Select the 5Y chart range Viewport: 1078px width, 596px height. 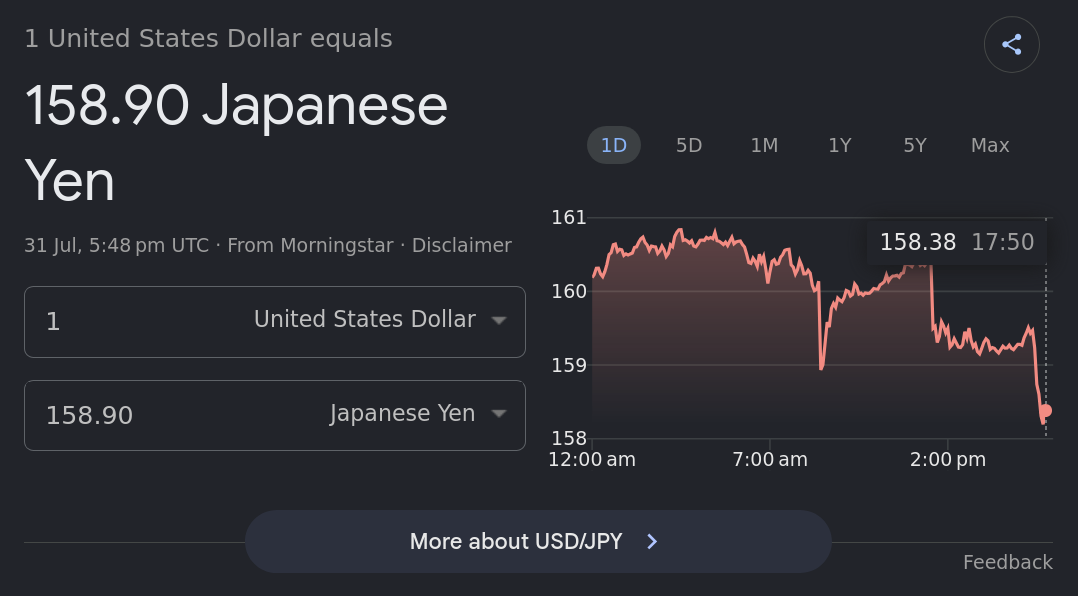[915, 145]
